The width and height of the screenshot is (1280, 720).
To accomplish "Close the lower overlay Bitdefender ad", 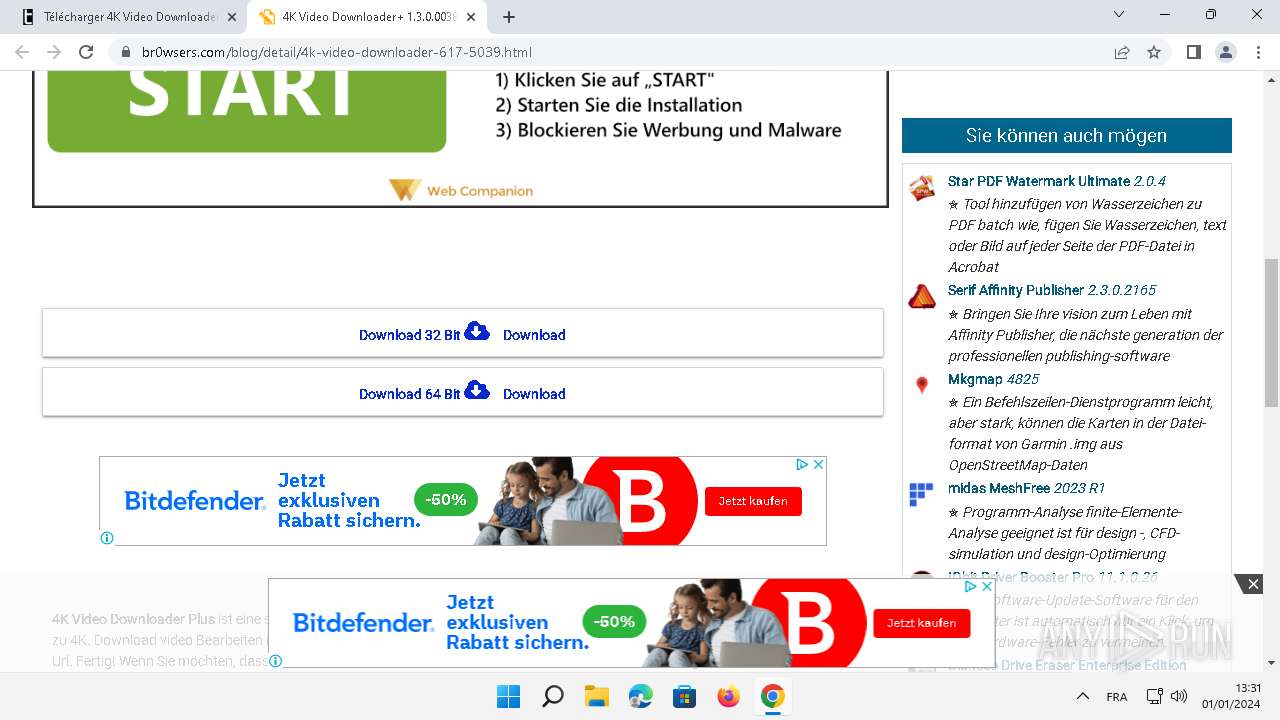I will pyautogui.click(x=987, y=587).
